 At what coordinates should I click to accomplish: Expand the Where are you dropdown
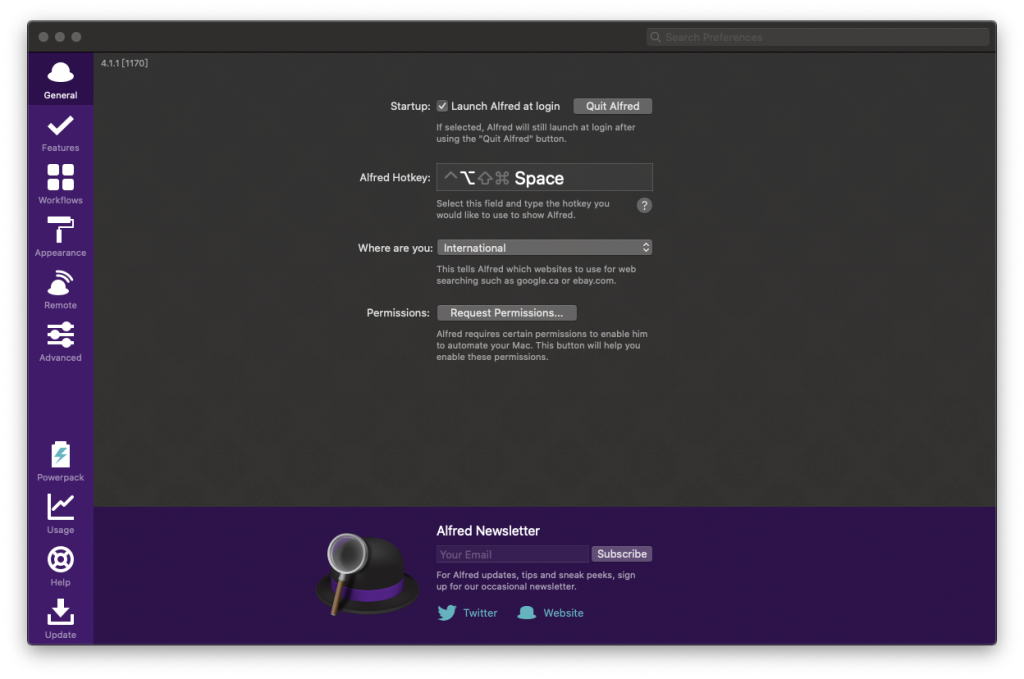point(545,247)
